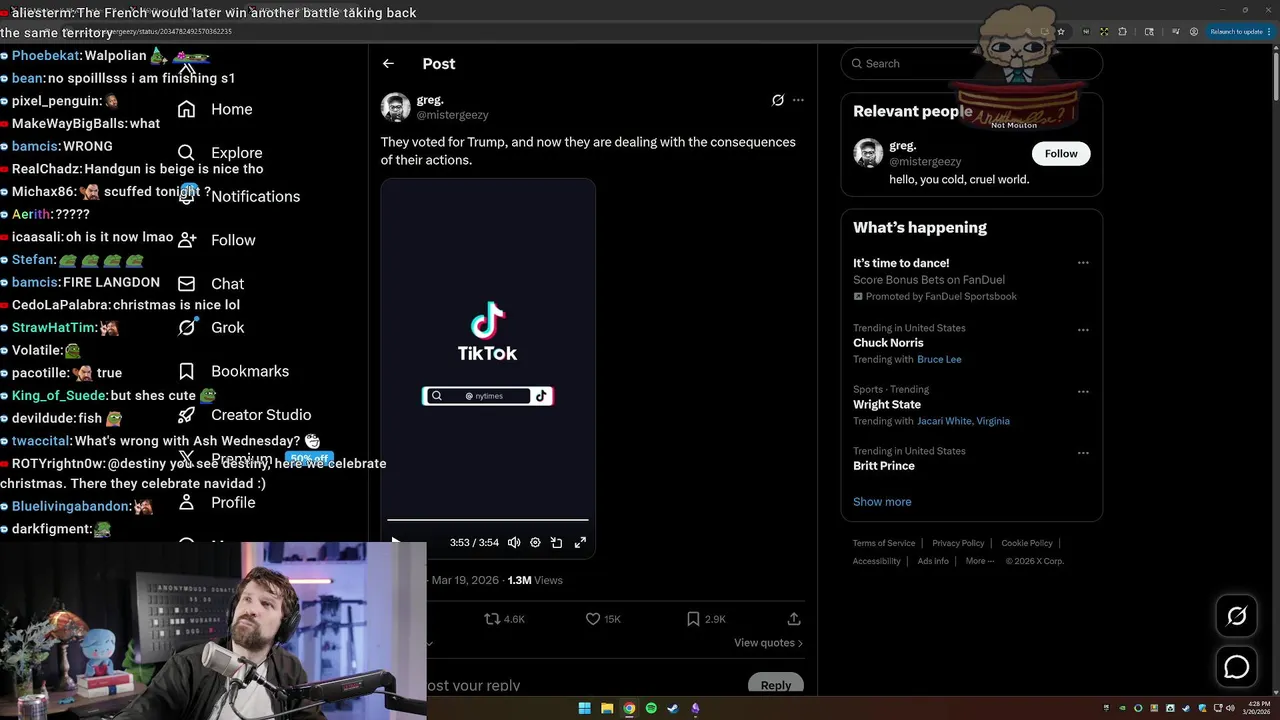
Task: Toggle picture-in-picture on the video
Action: (x=557, y=542)
